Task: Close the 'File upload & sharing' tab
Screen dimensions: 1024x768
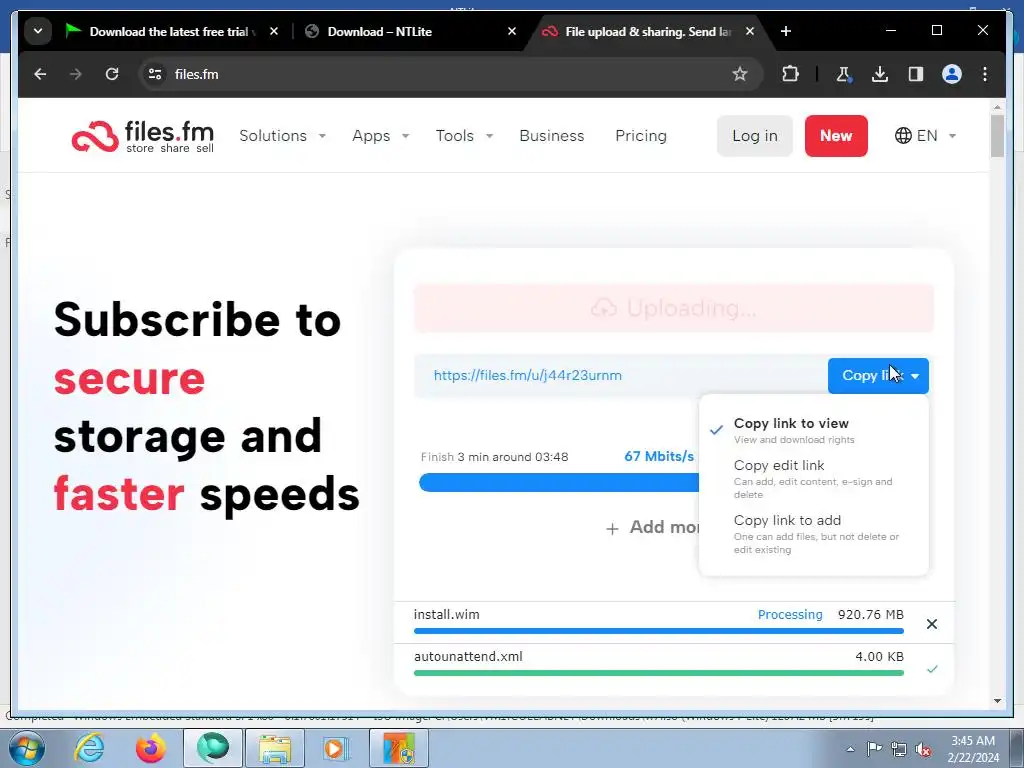Action: coord(750,31)
